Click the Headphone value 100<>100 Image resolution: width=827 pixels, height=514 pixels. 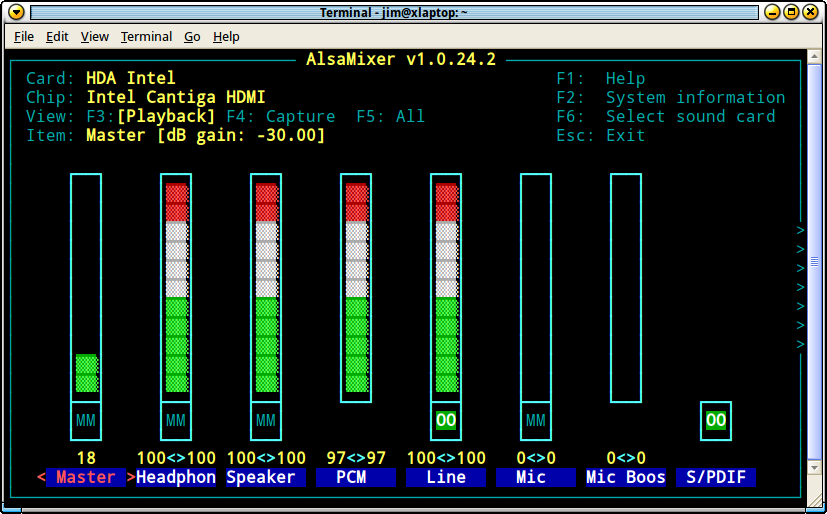pyautogui.click(x=176, y=458)
